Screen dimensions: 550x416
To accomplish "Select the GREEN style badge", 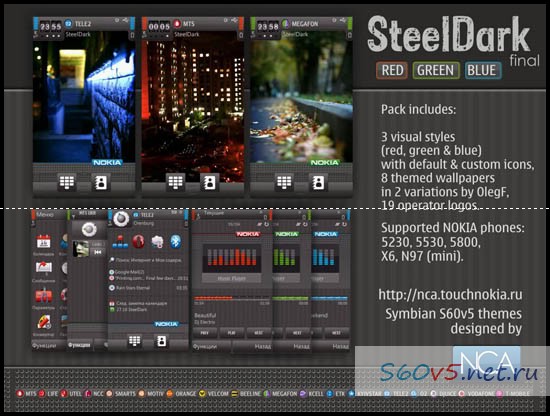I will click(436, 70).
